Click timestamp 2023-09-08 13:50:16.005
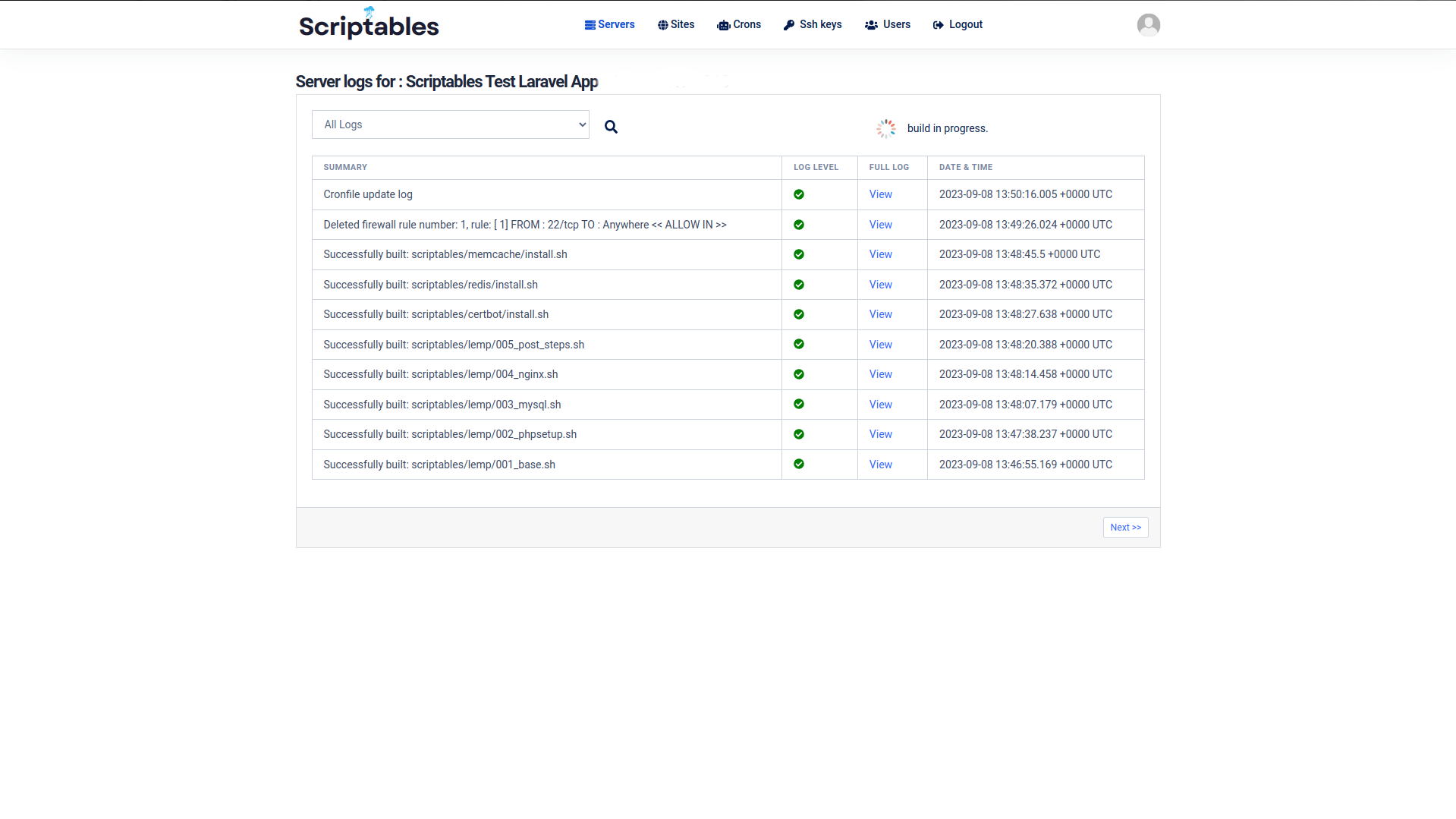This screenshot has width=1456, height=819. (x=1026, y=194)
